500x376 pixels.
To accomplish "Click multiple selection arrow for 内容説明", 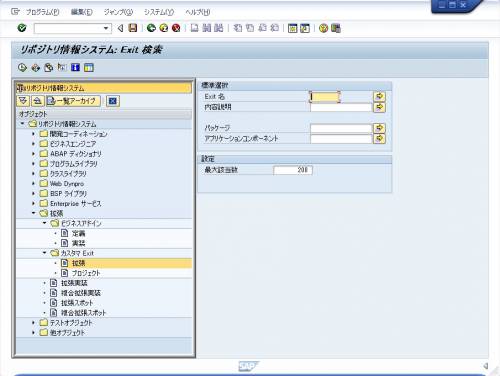I will pyautogui.click(x=379, y=107).
